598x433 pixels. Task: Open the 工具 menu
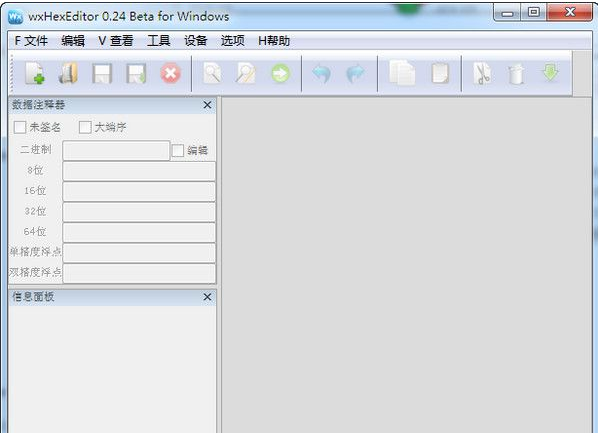coord(159,40)
